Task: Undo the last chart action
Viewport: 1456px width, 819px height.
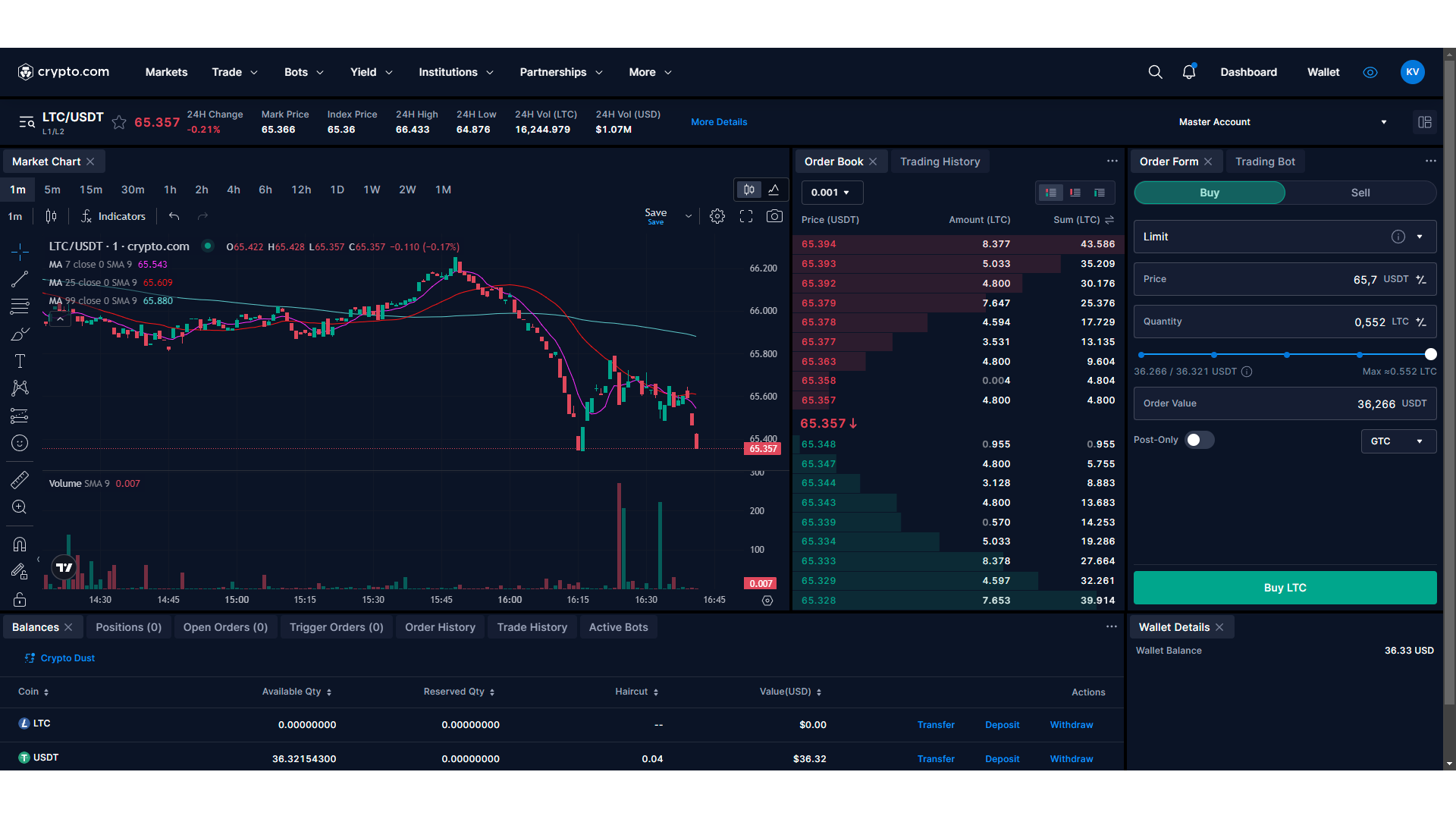Action: (174, 216)
